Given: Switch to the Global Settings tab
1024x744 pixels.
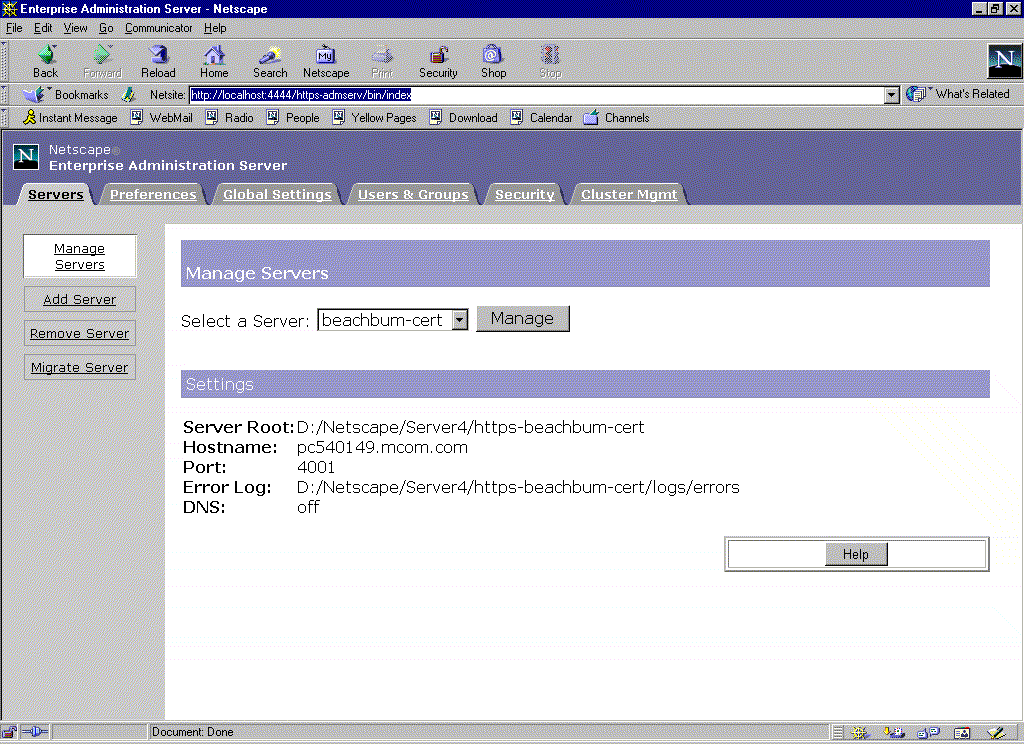Looking at the screenshot, I should click(277, 194).
